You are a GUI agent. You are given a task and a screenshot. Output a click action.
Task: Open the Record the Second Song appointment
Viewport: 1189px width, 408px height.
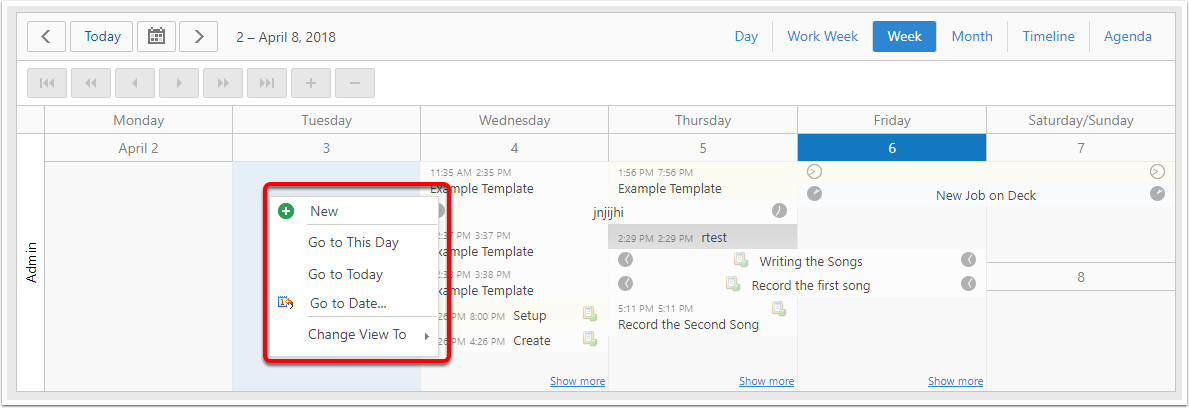click(688, 324)
